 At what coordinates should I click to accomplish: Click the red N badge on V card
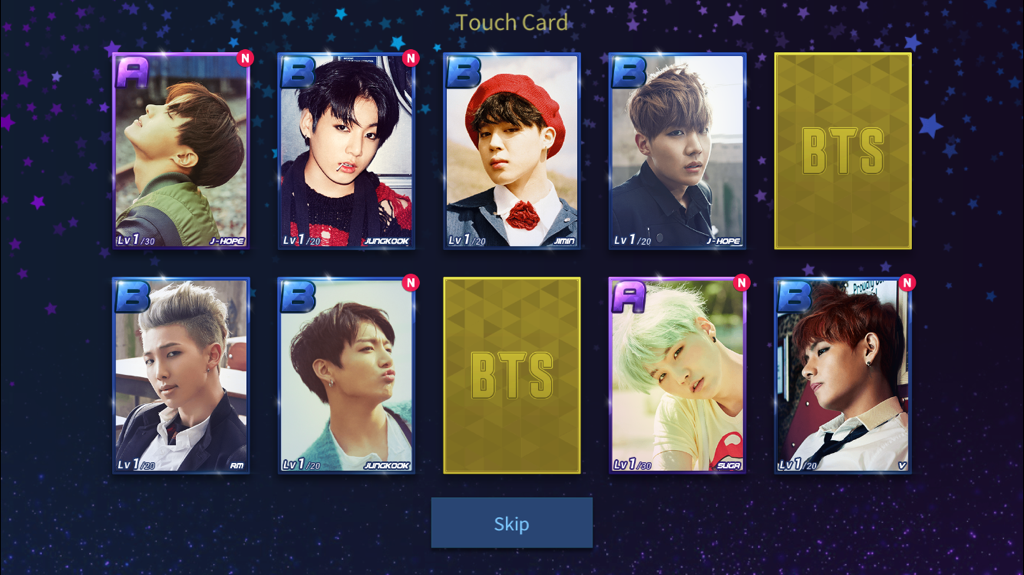[x=907, y=282]
